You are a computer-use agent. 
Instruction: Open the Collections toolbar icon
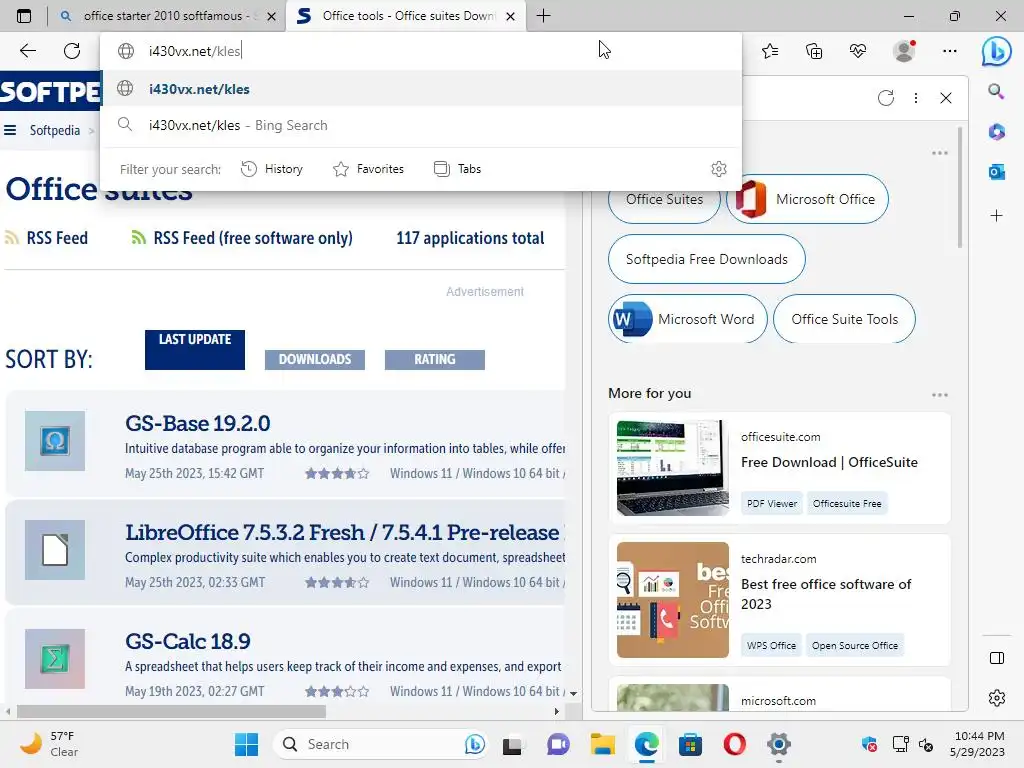coord(814,51)
